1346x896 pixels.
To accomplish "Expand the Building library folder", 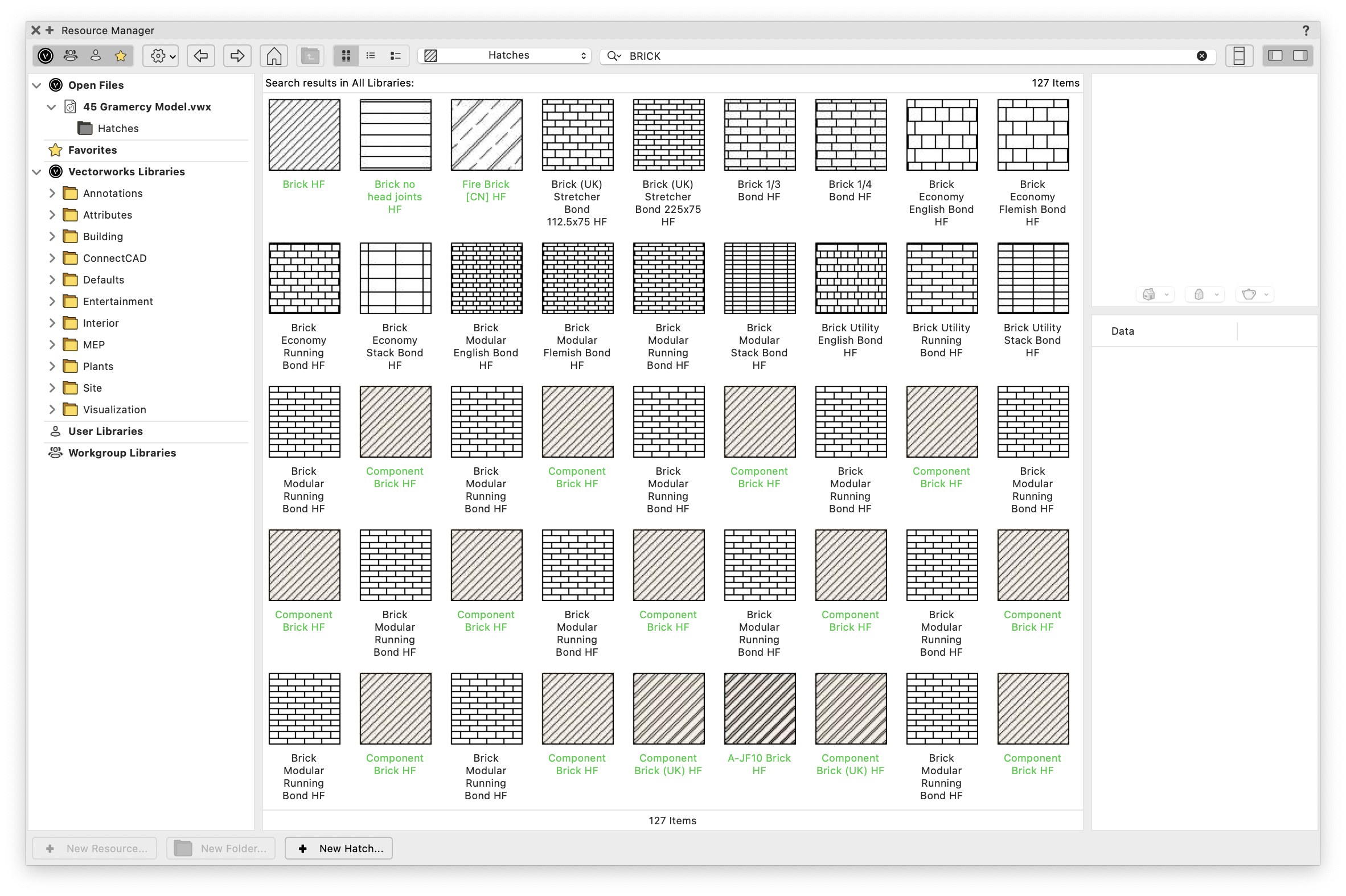I will [x=52, y=237].
